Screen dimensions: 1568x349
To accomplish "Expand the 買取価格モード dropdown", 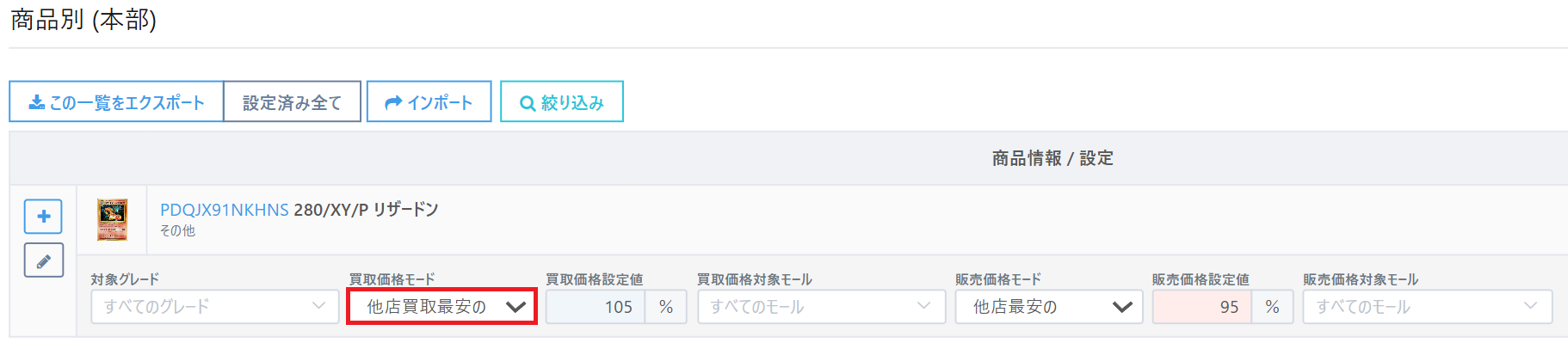I will pyautogui.click(x=442, y=307).
